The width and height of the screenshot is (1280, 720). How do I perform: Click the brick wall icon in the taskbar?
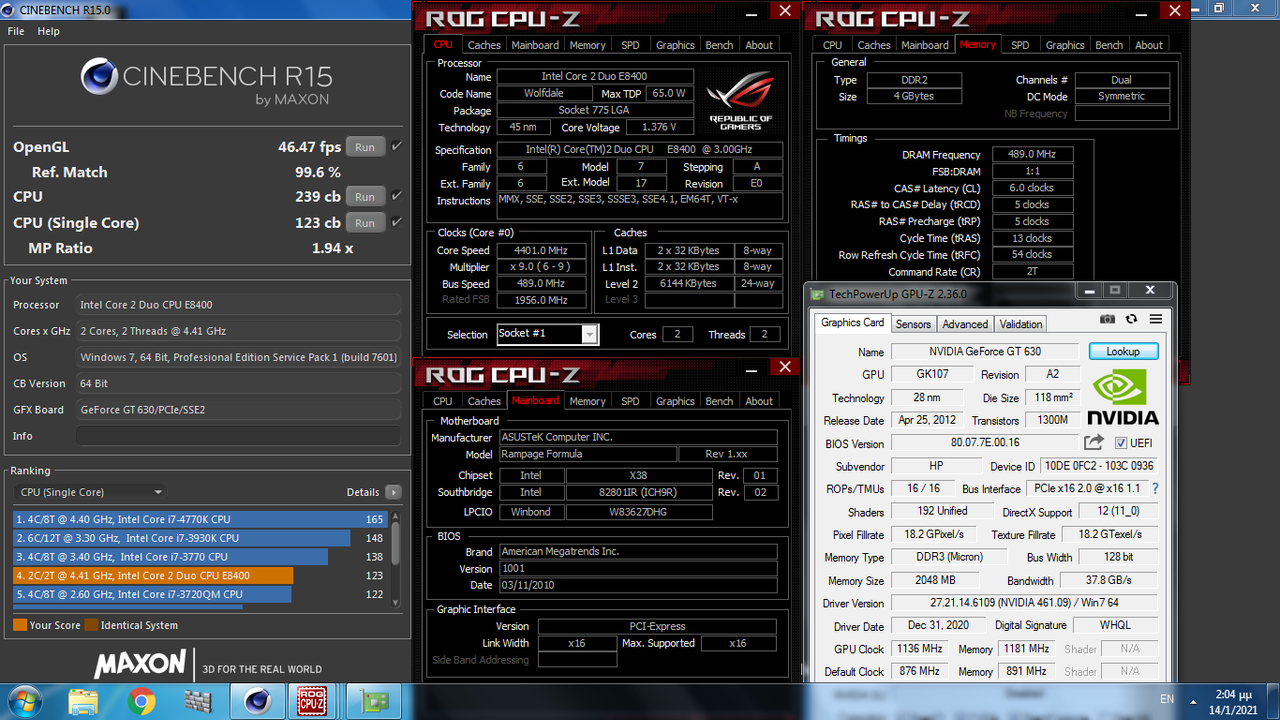coord(199,701)
